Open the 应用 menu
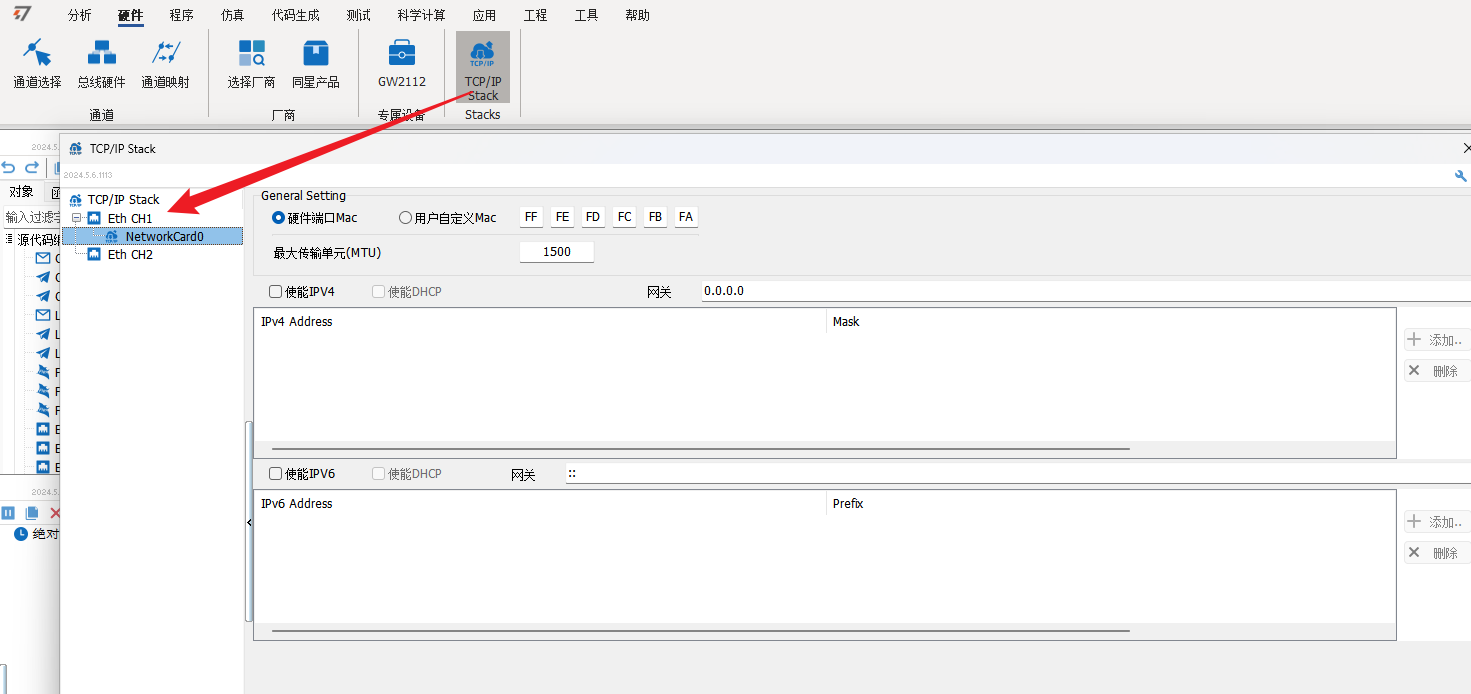 pos(484,15)
